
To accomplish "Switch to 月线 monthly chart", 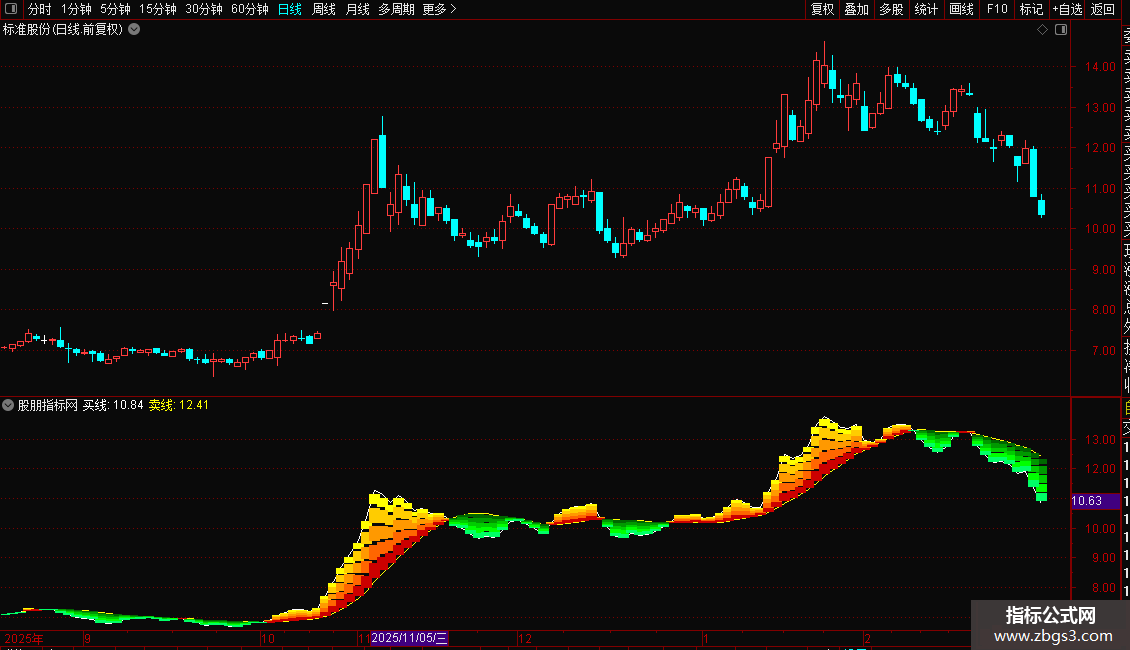I will [x=357, y=9].
